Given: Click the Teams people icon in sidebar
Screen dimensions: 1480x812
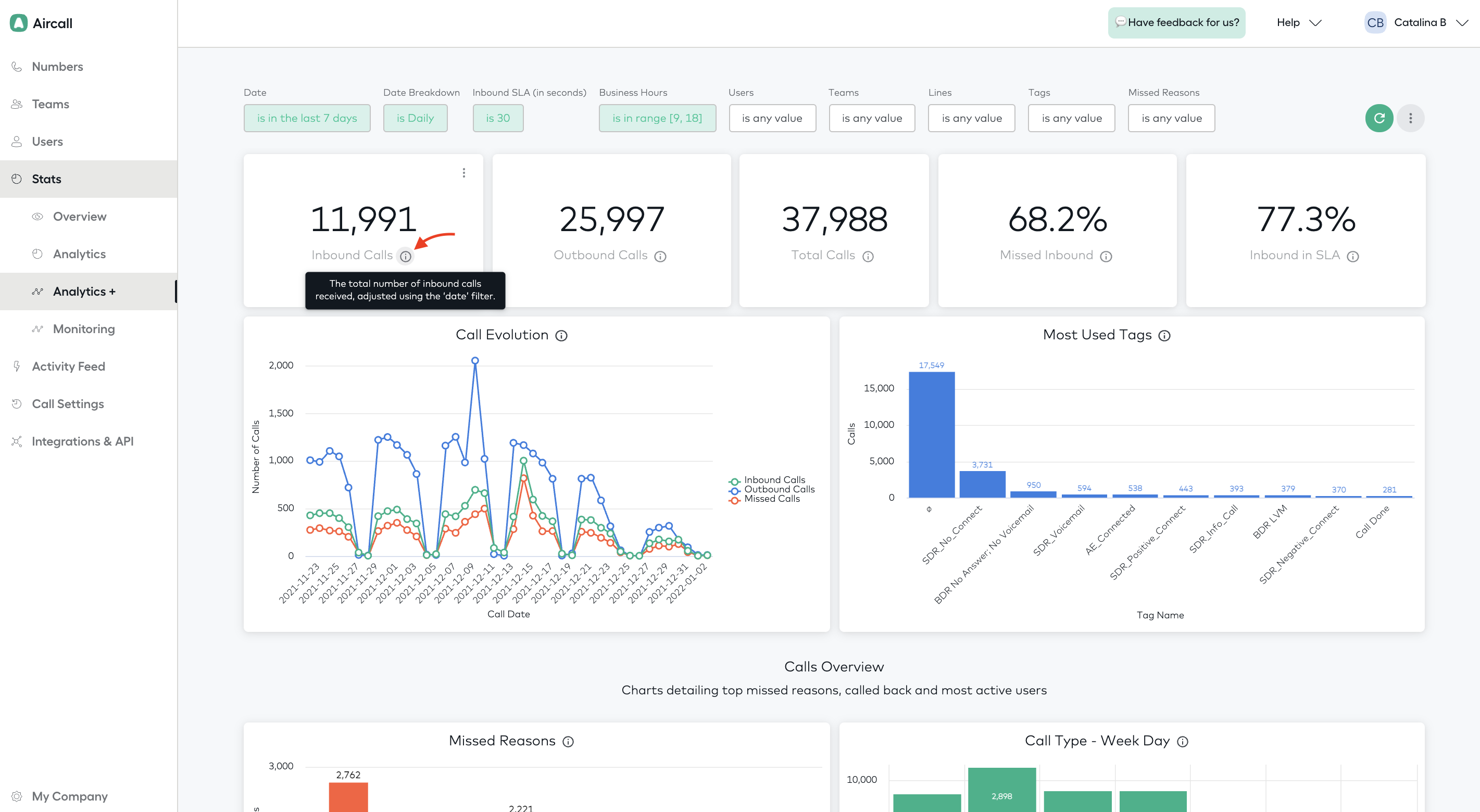Looking at the screenshot, I should [x=17, y=104].
